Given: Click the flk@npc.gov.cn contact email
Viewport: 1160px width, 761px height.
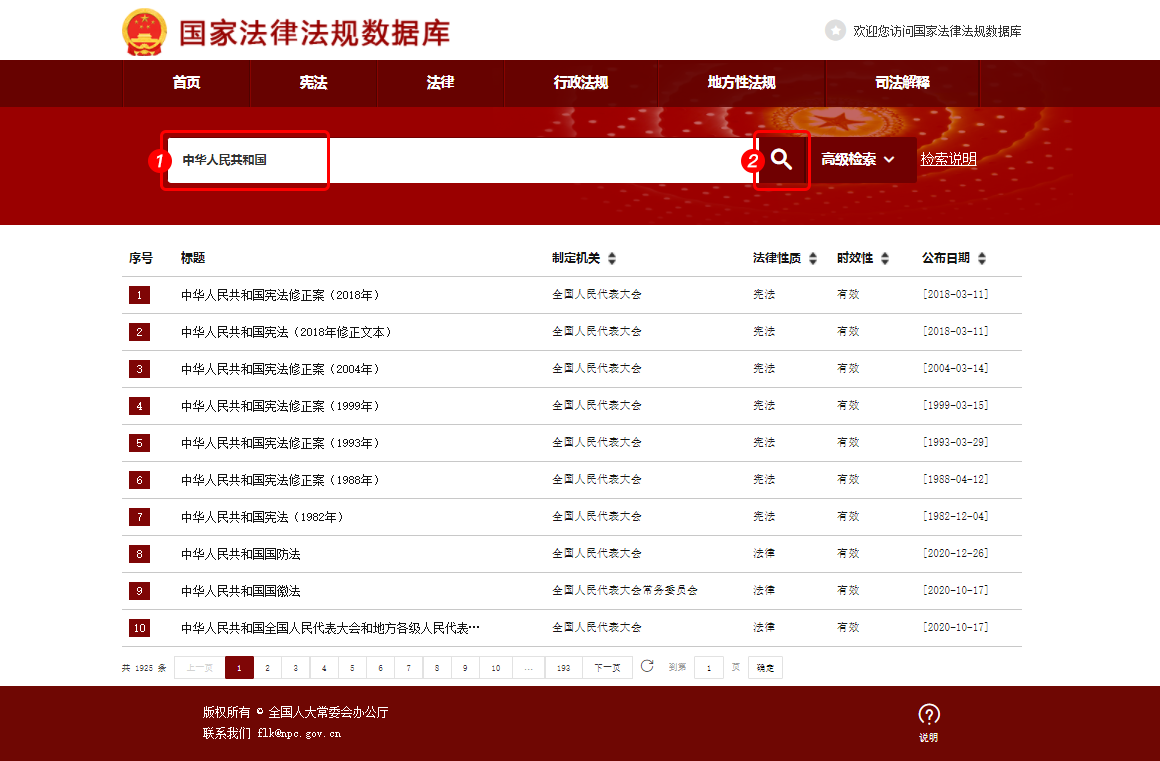Looking at the screenshot, I should point(300,734).
